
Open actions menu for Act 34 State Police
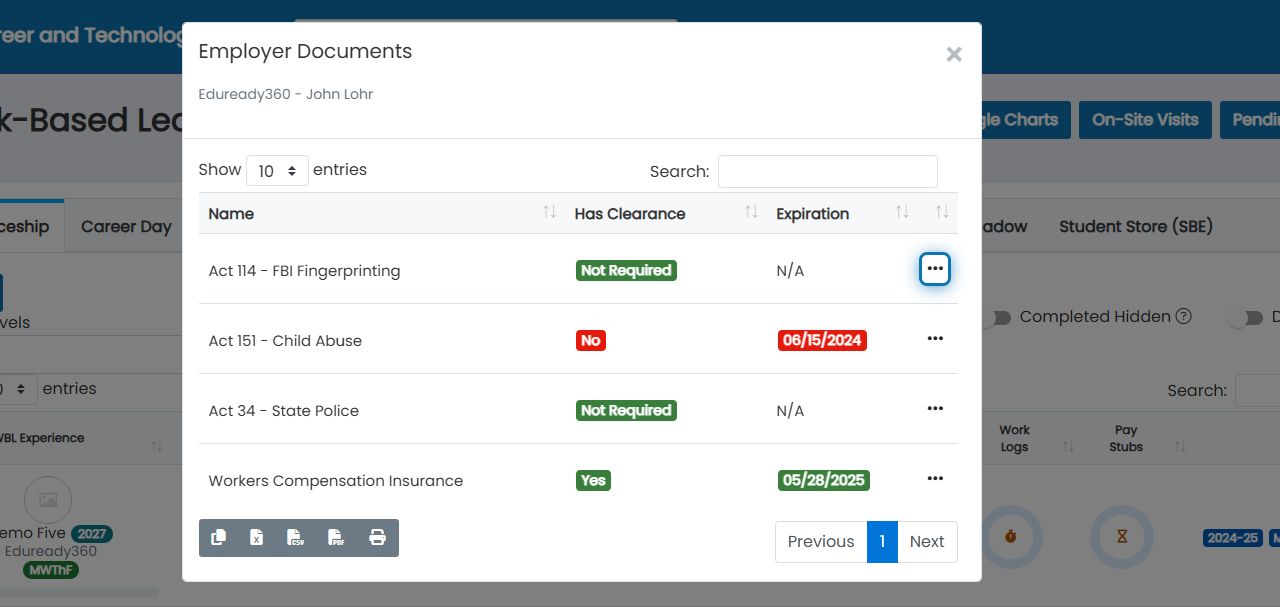(x=935, y=409)
